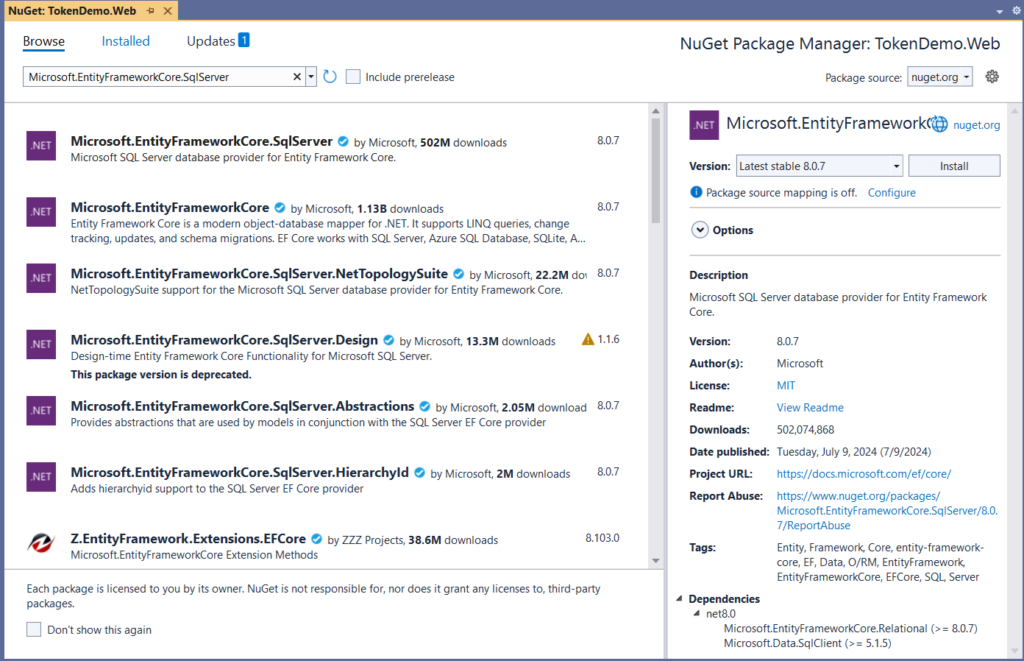
Task: Focus the package search input field
Action: (x=157, y=77)
